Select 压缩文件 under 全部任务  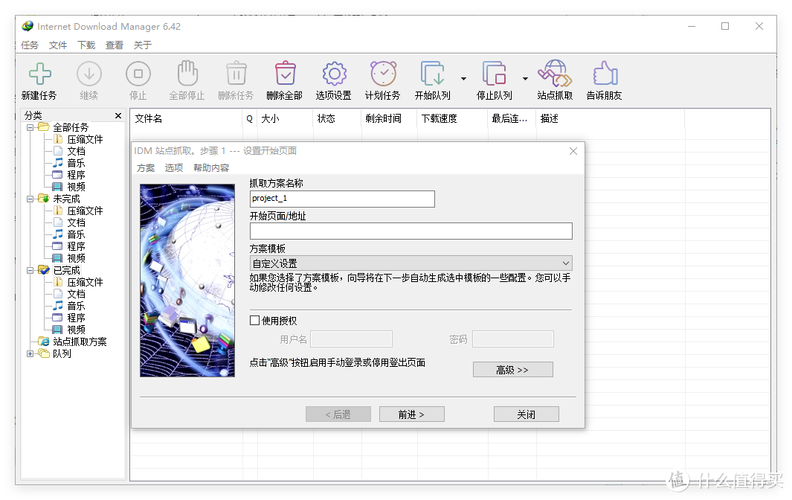tap(85, 139)
